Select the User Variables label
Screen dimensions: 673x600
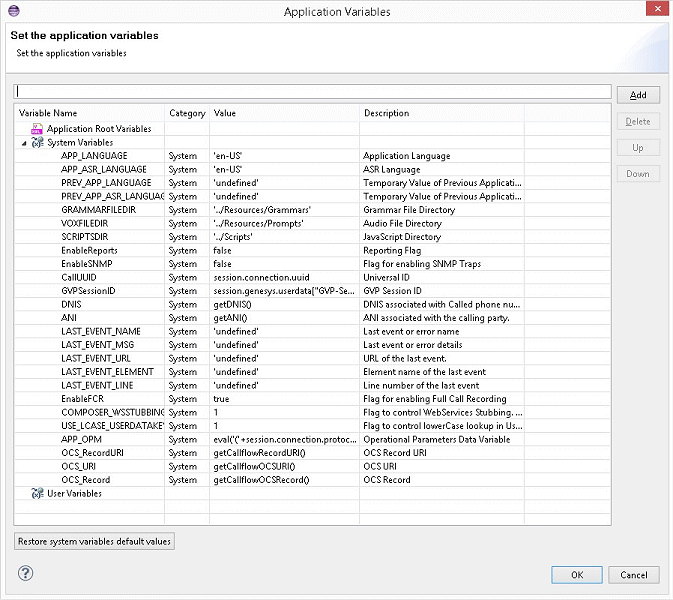click(x=74, y=494)
